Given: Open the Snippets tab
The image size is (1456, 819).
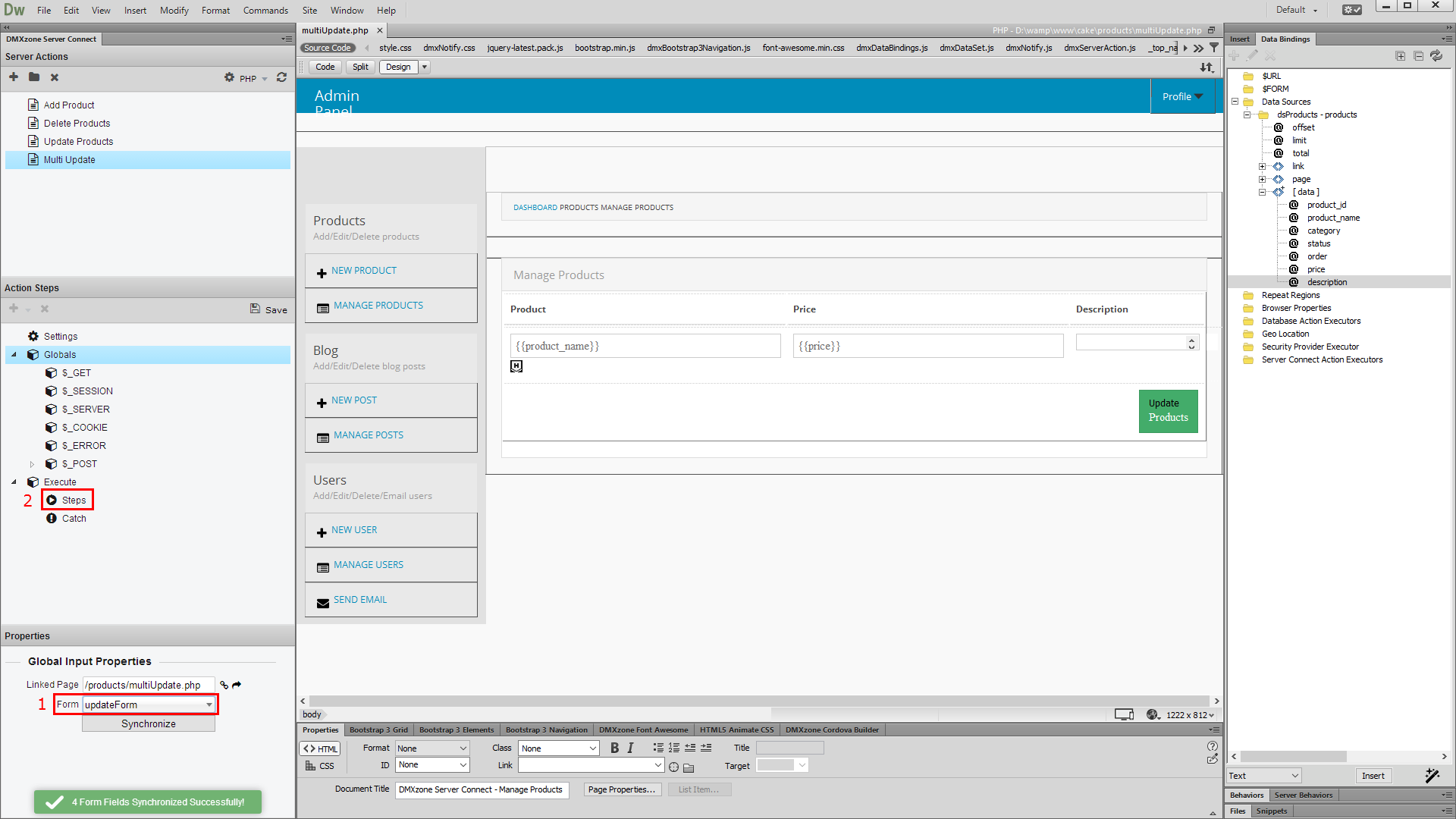Looking at the screenshot, I should [1272, 811].
